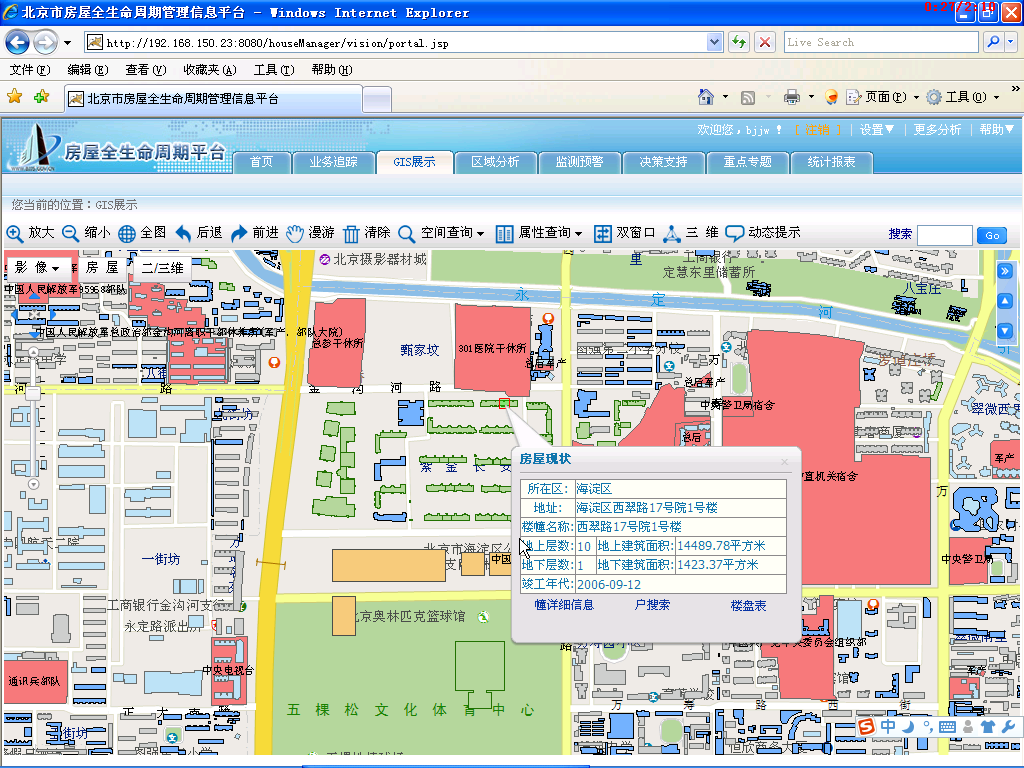The image size is (1024, 768).
Task: Toggle the 双窗口 dual window view
Action: 603,233
